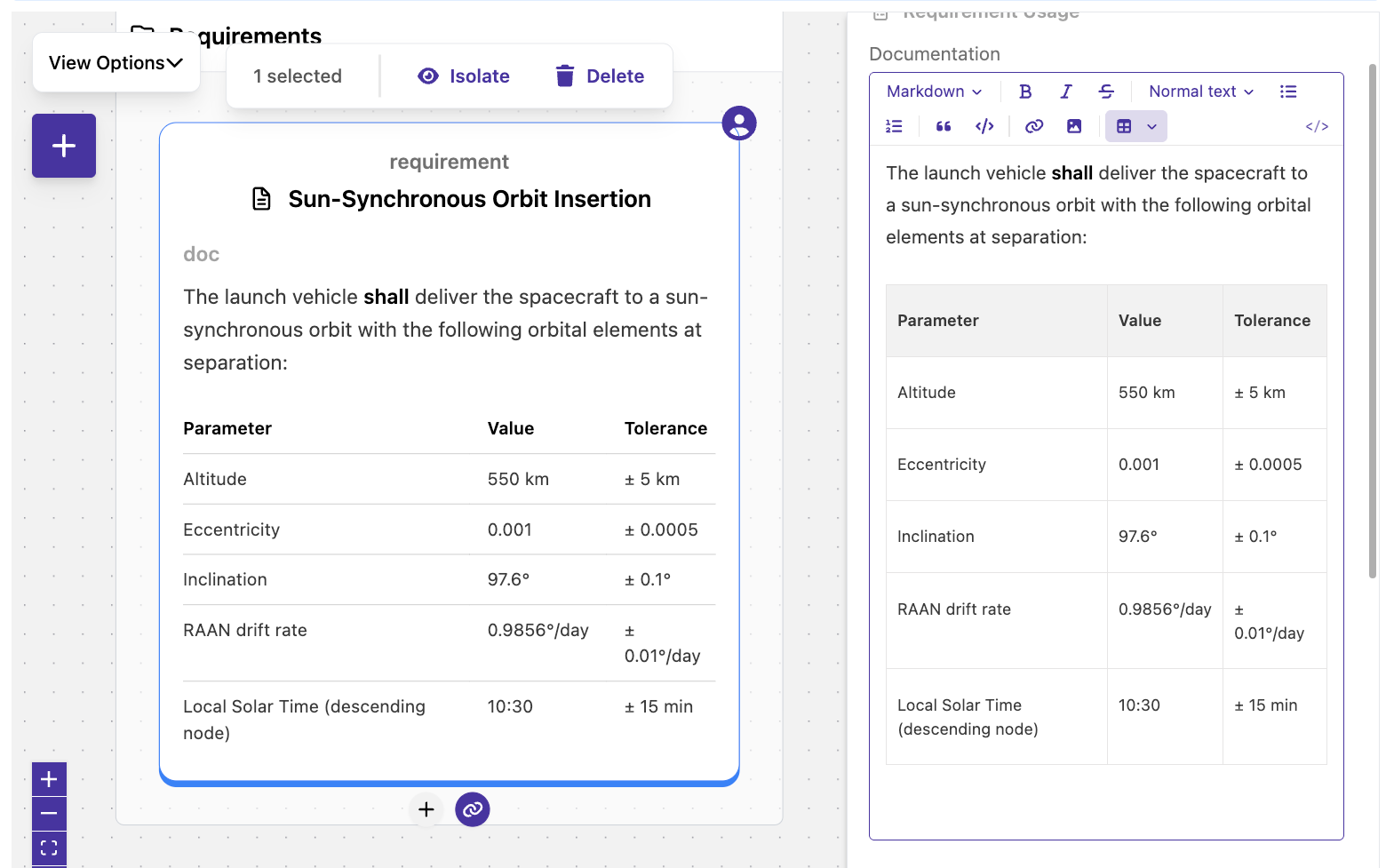
Task: Open the View Options menu
Action: coord(116,63)
